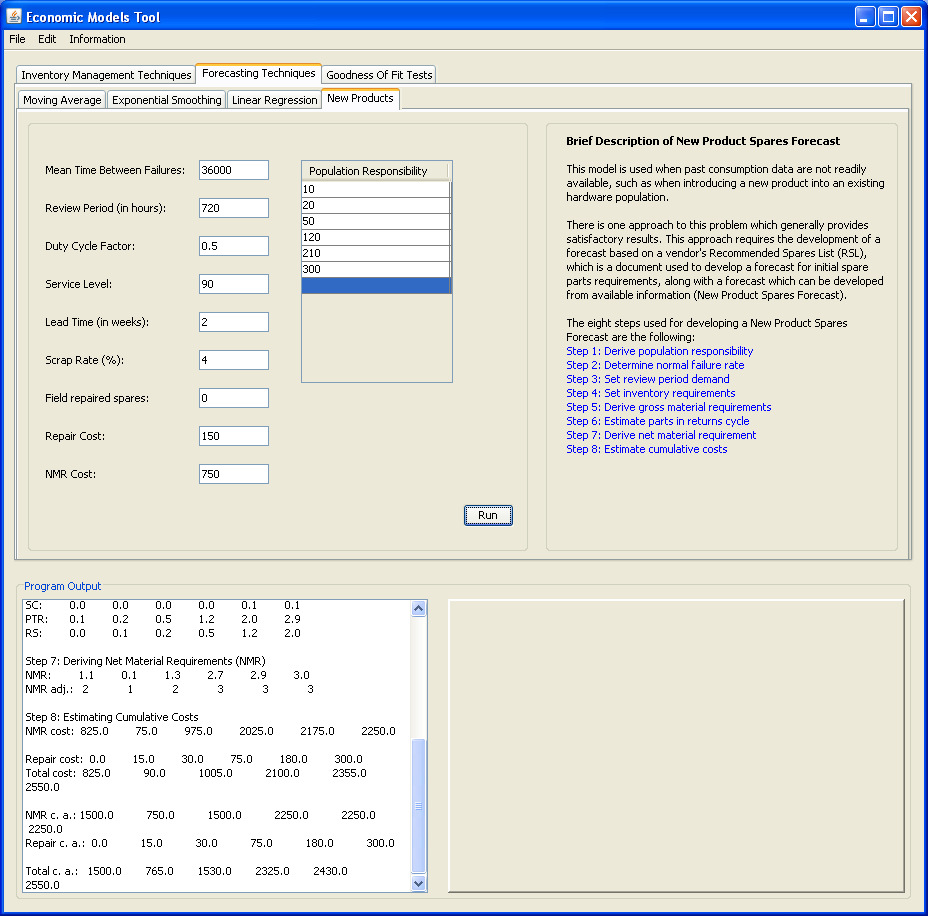928x916 pixels.
Task: Minimize the Economic Models Tool window
Action: 865,17
